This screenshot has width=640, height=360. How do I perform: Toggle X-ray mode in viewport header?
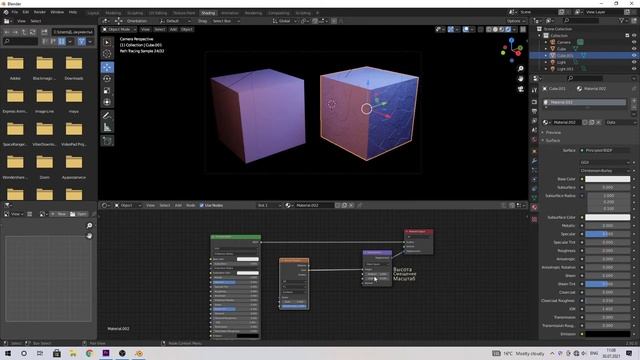[481, 29]
